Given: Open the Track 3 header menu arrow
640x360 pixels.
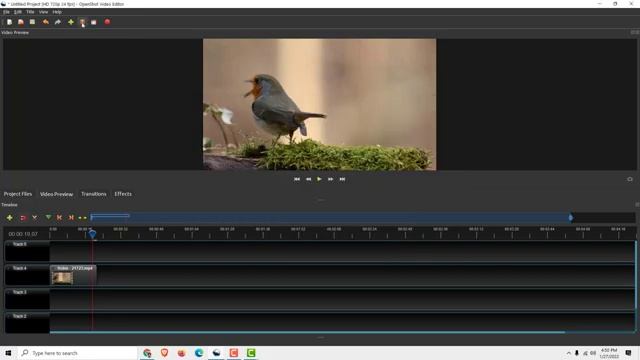Looking at the screenshot, I should coord(9,292).
